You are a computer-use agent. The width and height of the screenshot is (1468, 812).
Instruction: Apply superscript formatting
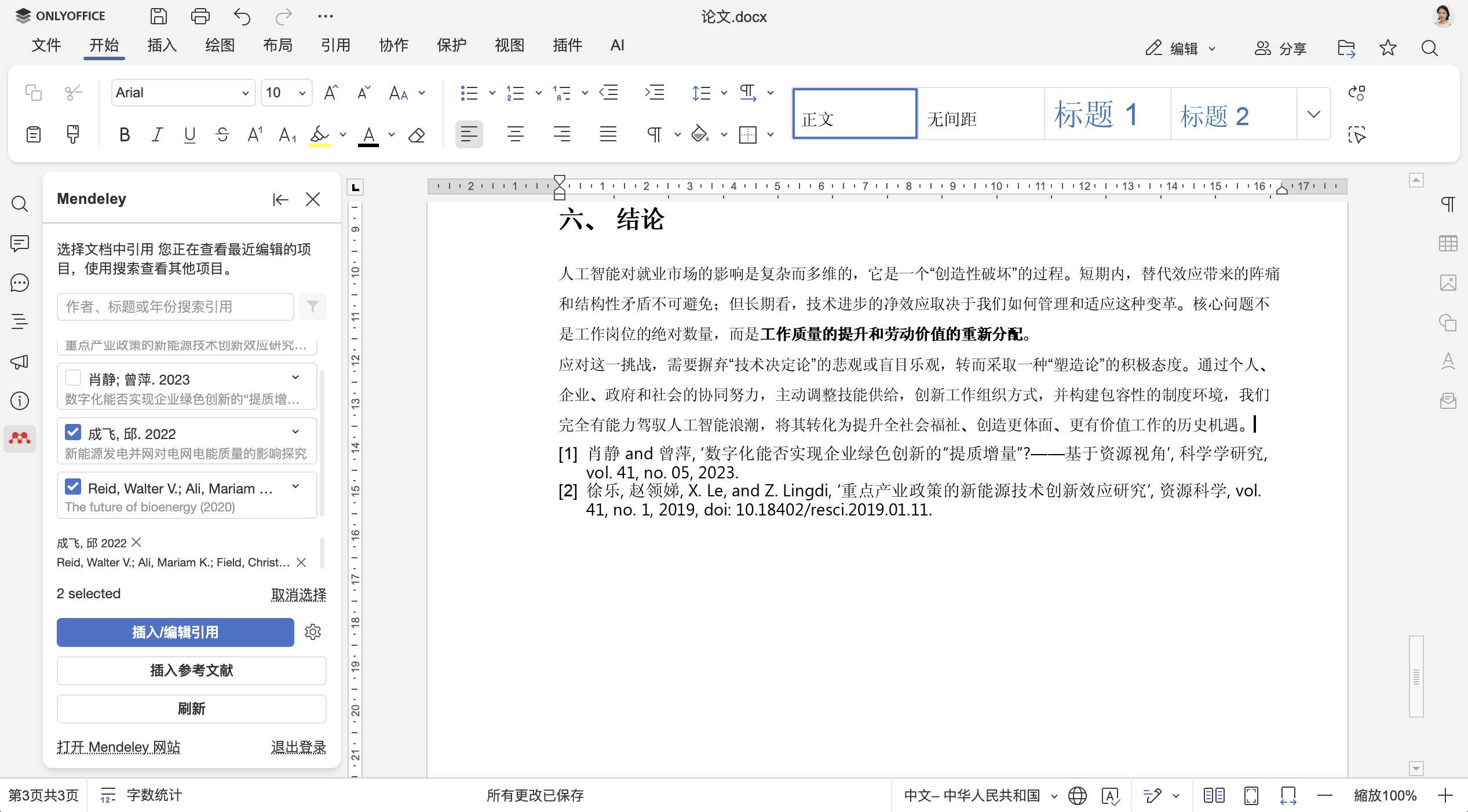click(x=255, y=135)
